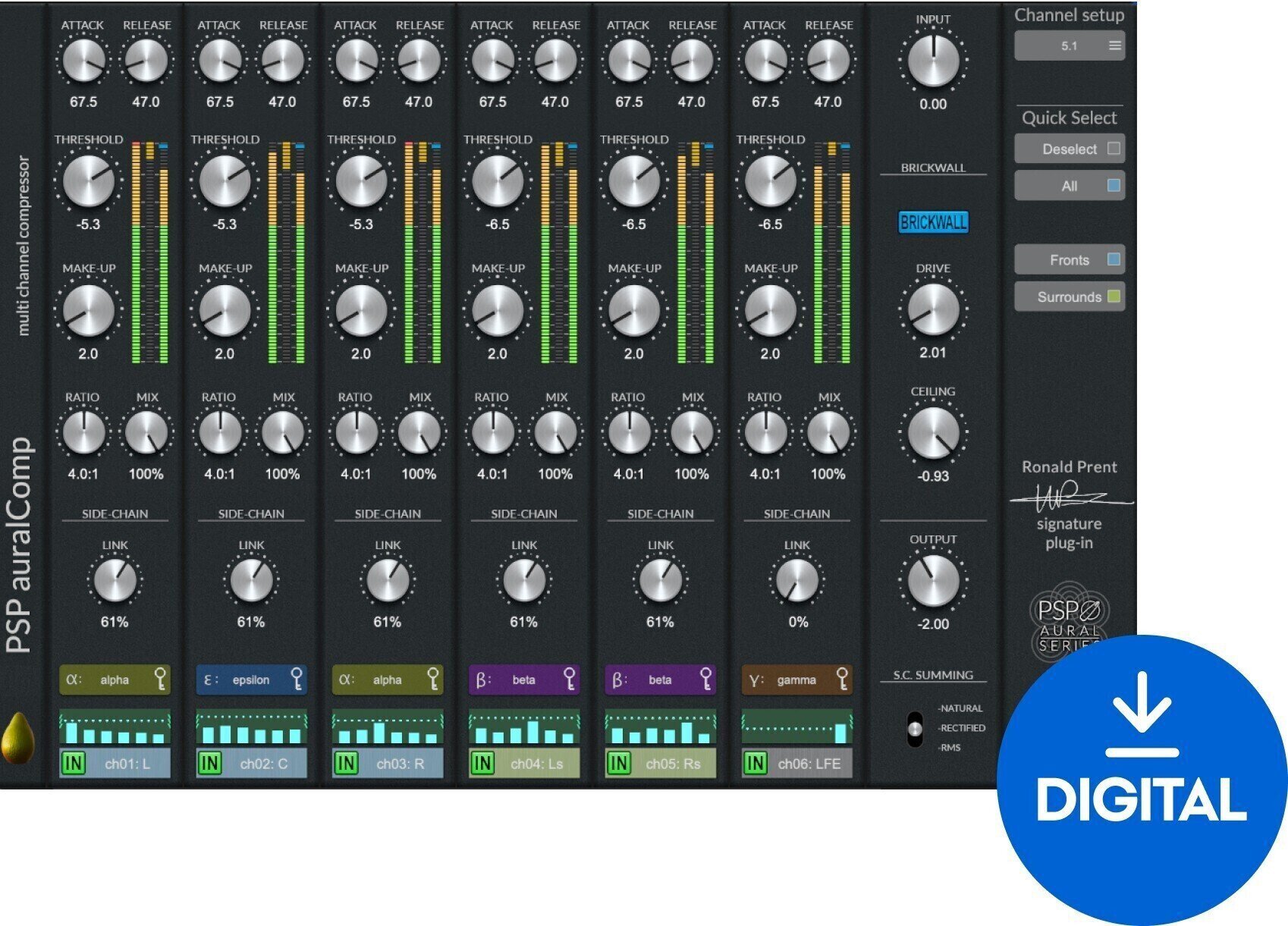The image size is (1288, 926).
Task: Click the ch04 Threshold knob
Action: [498, 181]
